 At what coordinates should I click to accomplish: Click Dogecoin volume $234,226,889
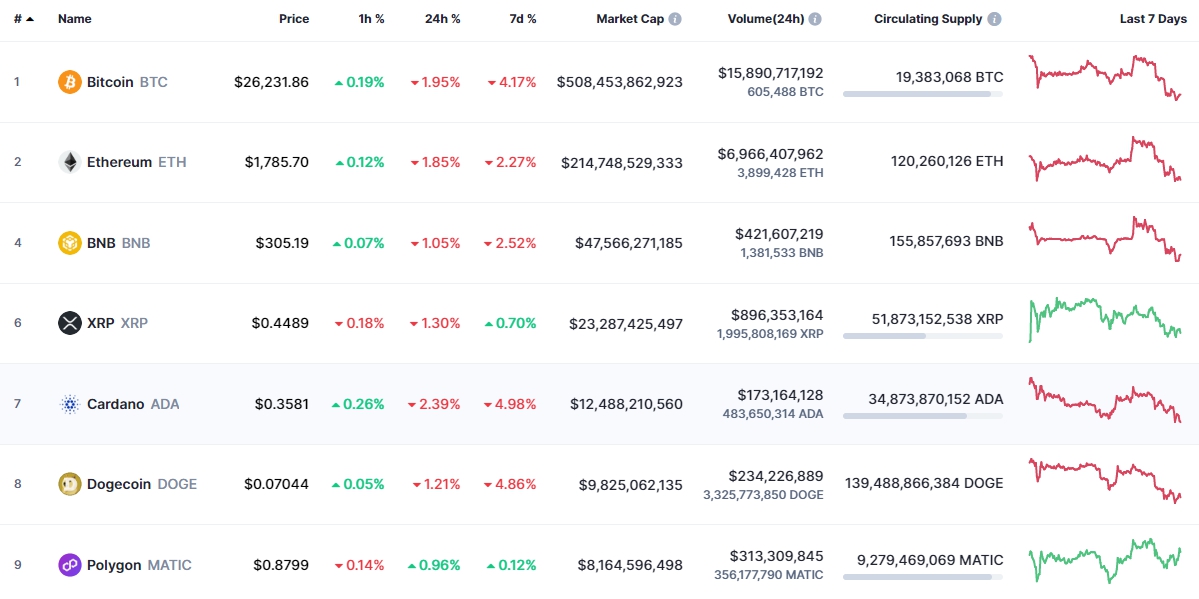(776, 476)
